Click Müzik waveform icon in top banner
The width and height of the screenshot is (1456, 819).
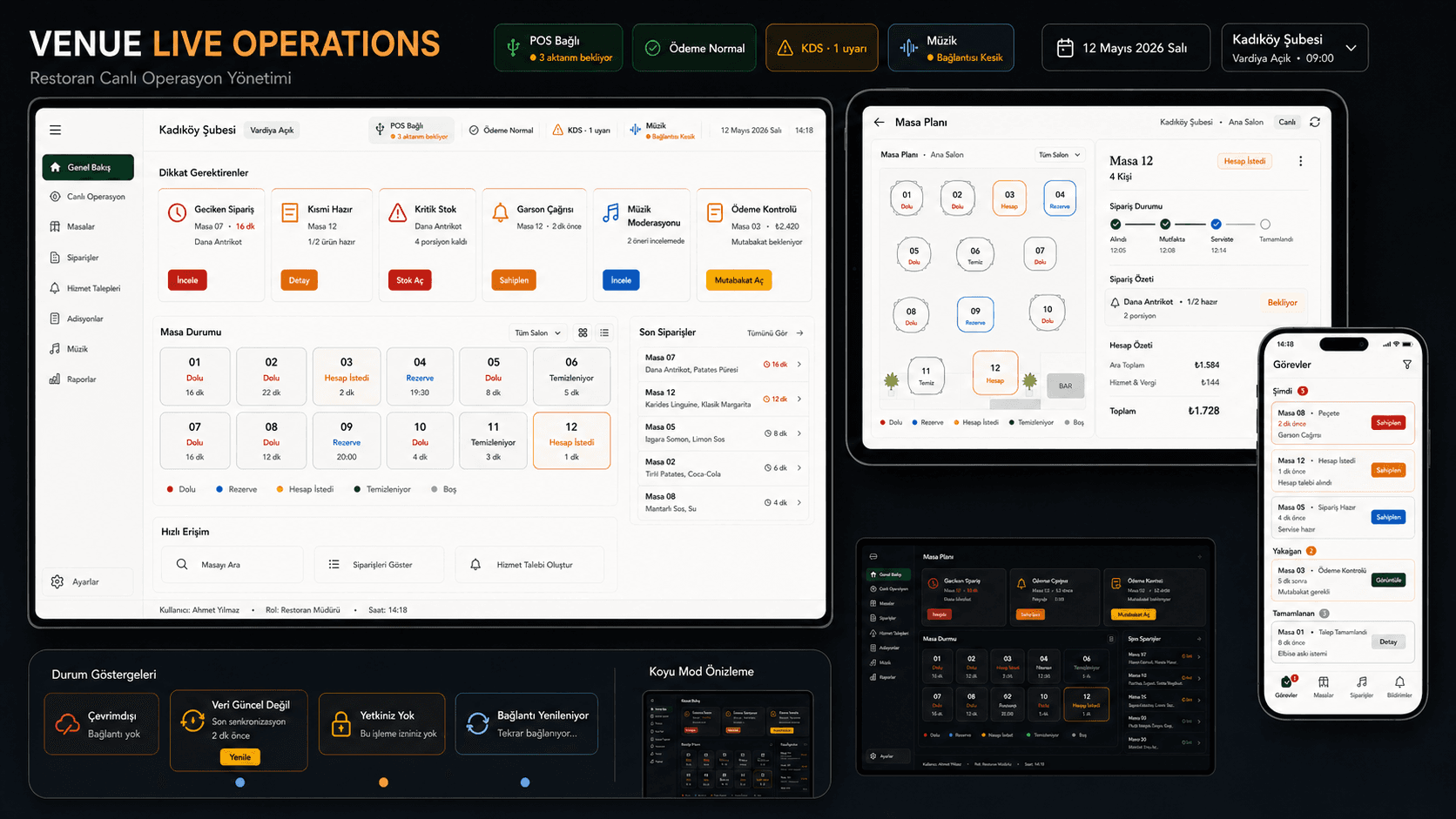point(908,48)
